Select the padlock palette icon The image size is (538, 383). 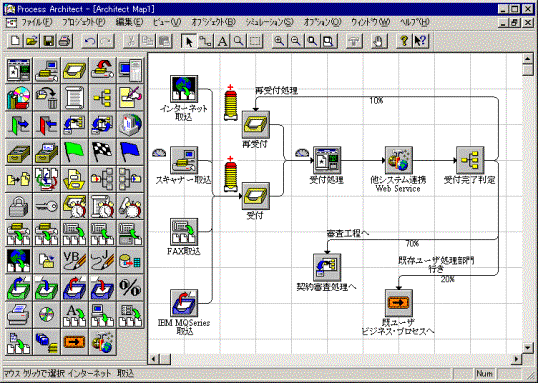pos(19,206)
